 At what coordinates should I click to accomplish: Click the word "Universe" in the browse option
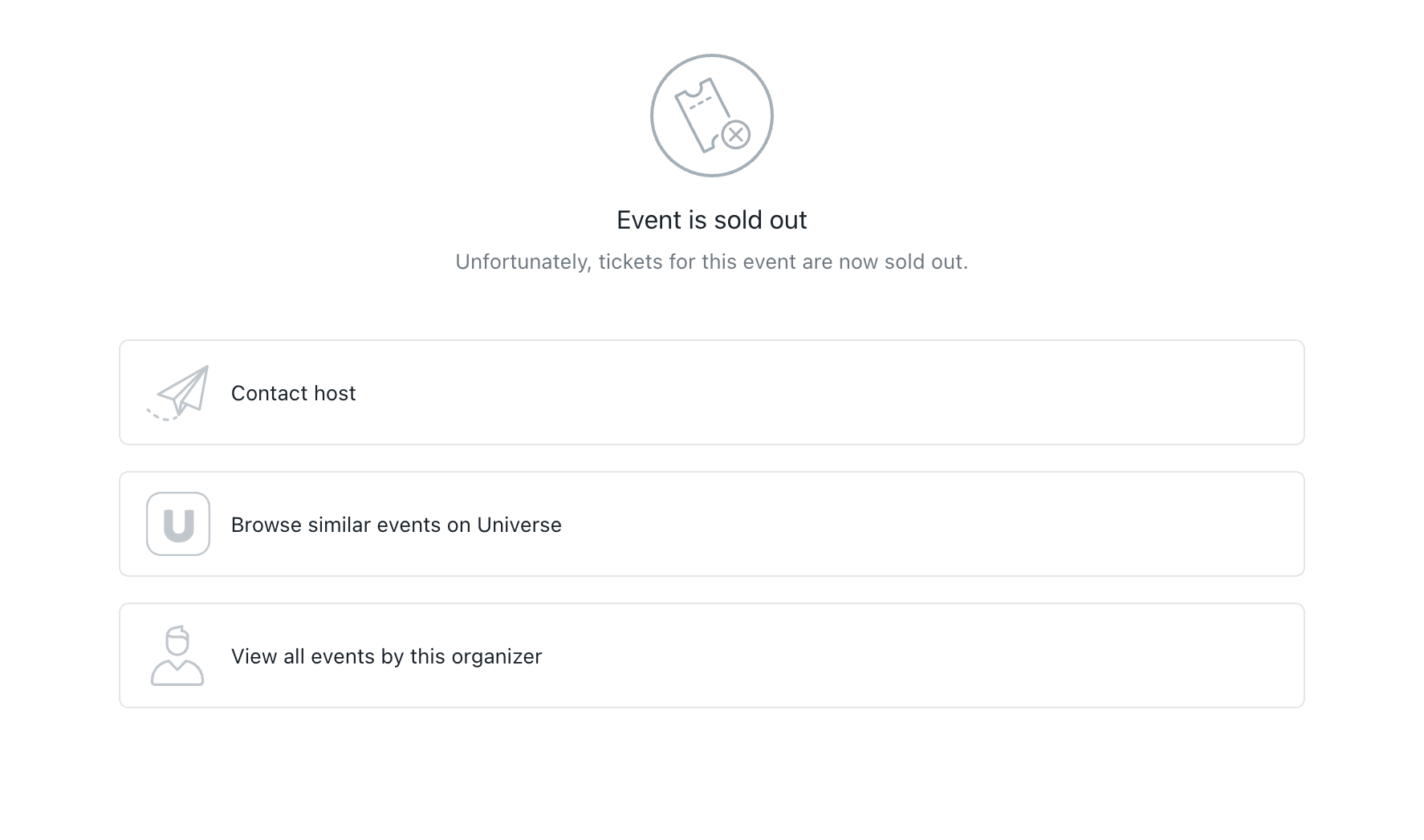point(519,525)
